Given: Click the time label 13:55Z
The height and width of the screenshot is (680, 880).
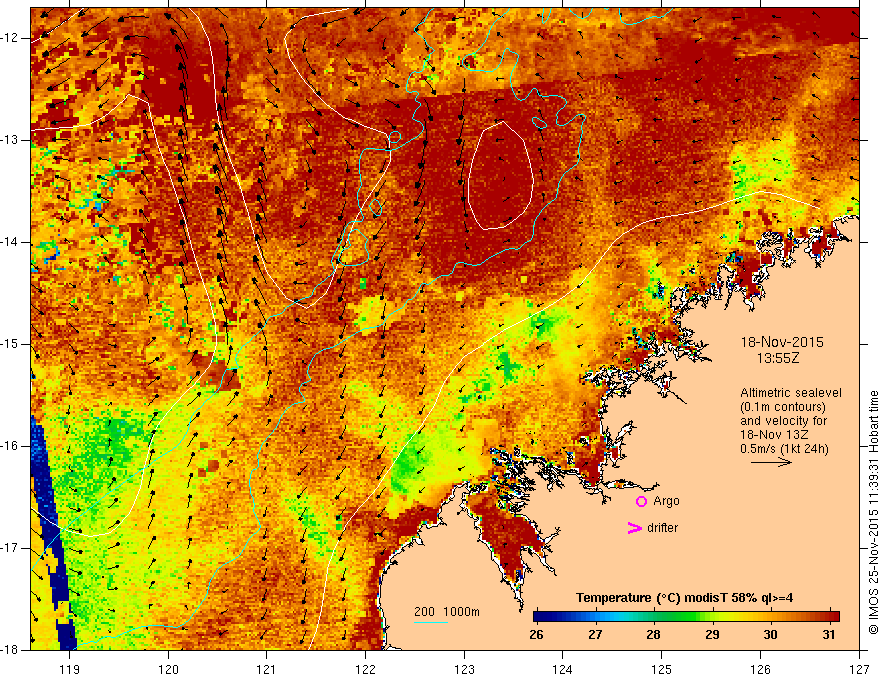Looking at the screenshot, I should click(x=777, y=358).
